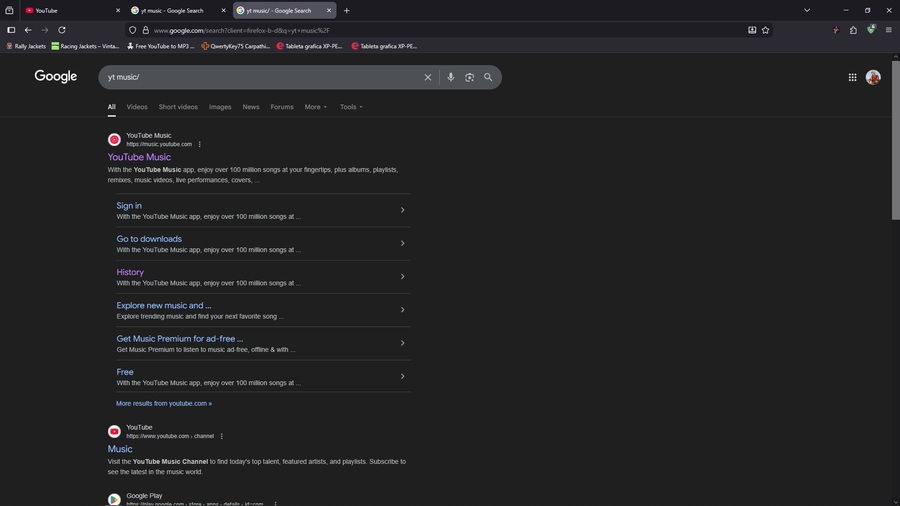This screenshot has height=506, width=900.
Task: Click the YouTube Music result favicon
Action: click(114, 139)
